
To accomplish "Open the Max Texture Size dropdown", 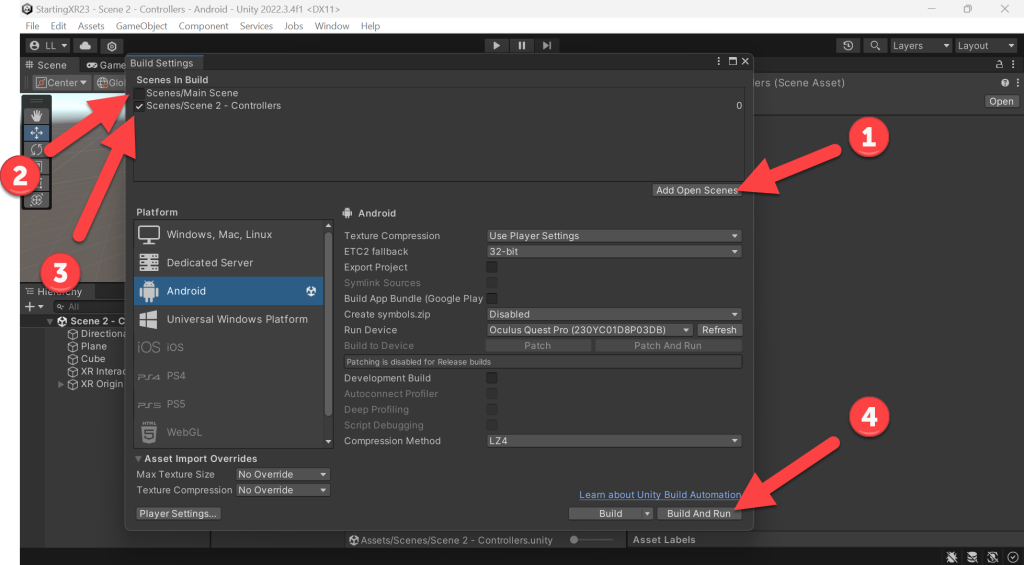I will point(283,474).
